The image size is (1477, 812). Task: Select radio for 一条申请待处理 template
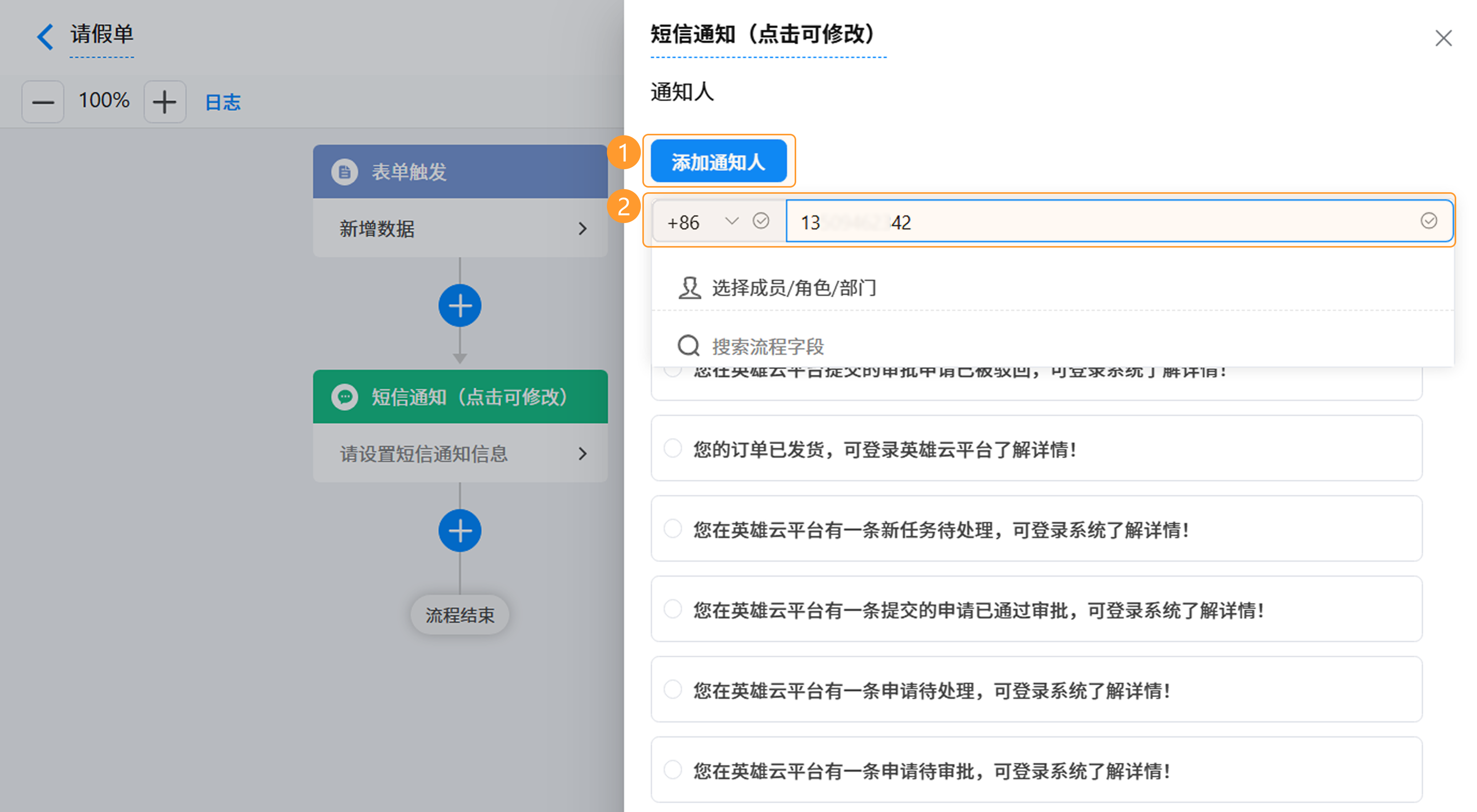point(673,689)
